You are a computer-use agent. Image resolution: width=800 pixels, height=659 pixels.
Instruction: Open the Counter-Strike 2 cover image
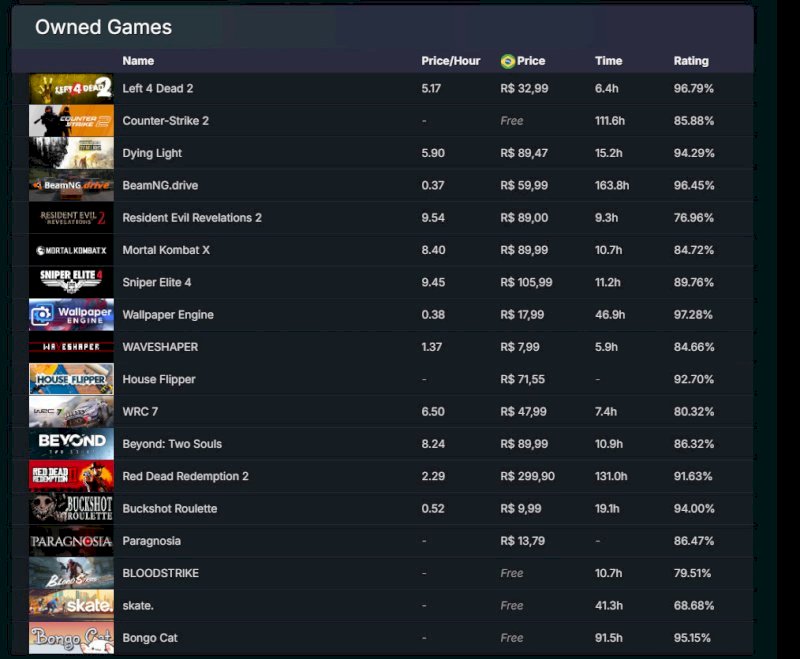pyautogui.click(x=71, y=120)
